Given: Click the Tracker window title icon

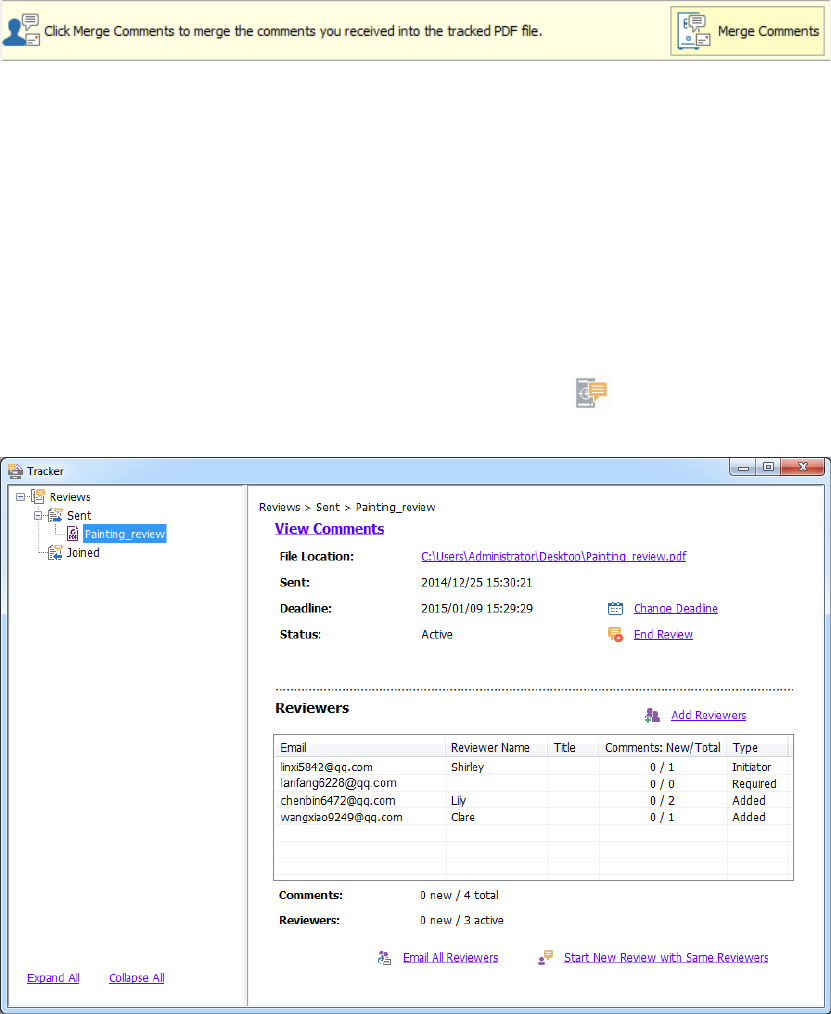Looking at the screenshot, I should (x=16, y=471).
